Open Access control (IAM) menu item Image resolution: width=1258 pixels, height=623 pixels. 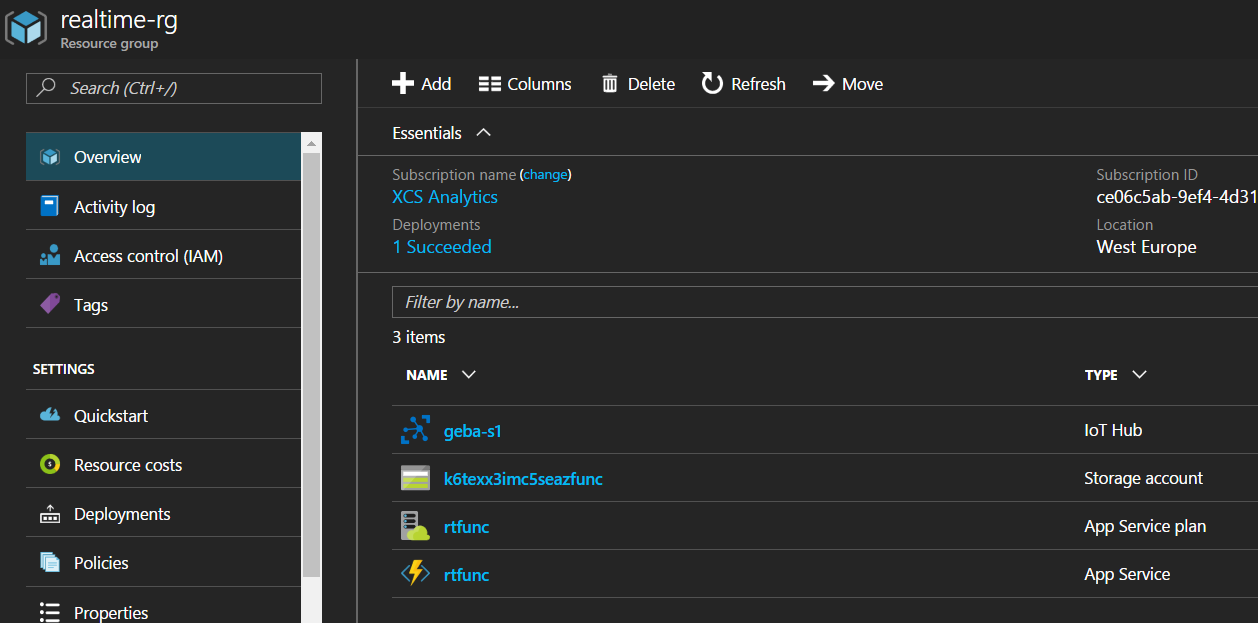(148, 256)
